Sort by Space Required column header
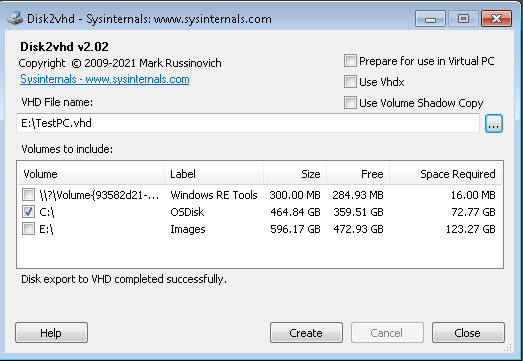523x361 pixels. [x=446, y=174]
